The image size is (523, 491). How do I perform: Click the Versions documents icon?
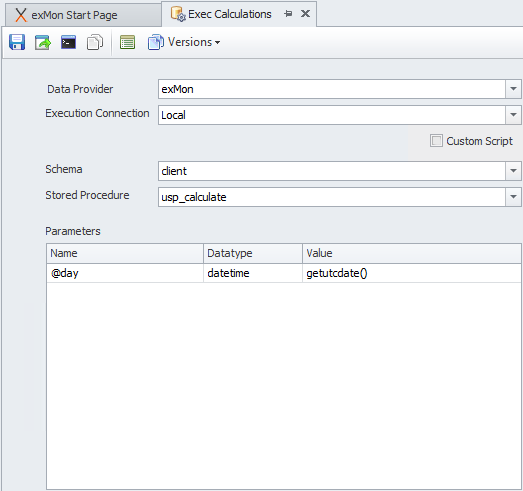point(156,42)
